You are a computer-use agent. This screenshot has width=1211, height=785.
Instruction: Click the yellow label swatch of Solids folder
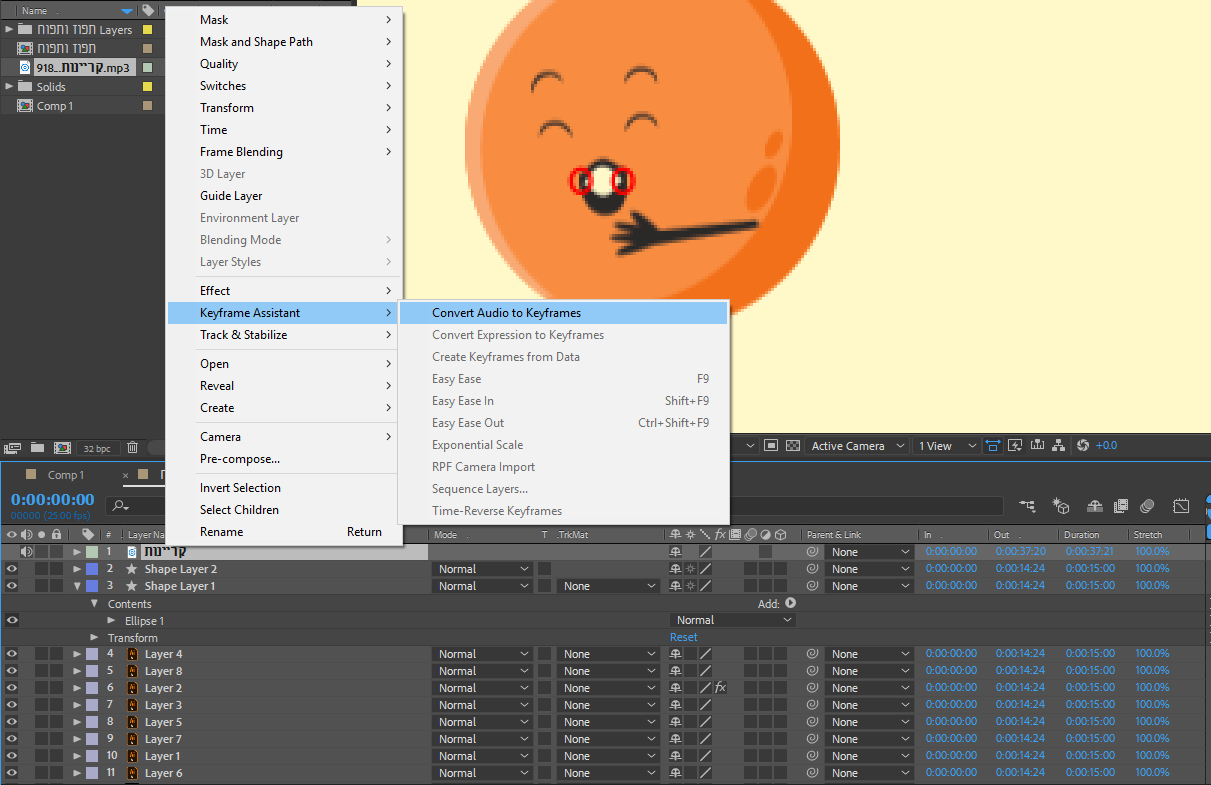(x=147, y=87)
